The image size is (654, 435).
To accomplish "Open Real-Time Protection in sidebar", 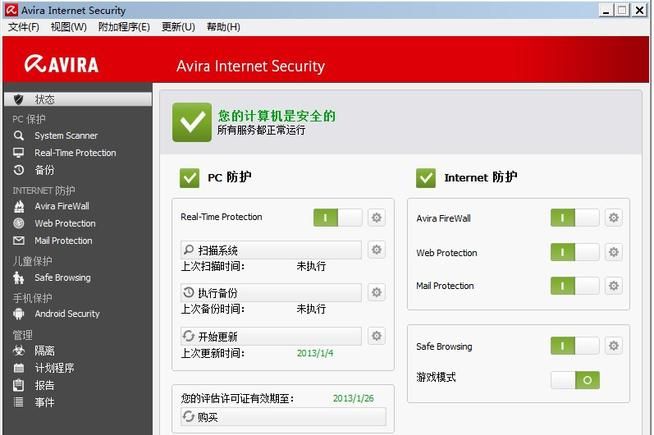I will pos(75,153).
